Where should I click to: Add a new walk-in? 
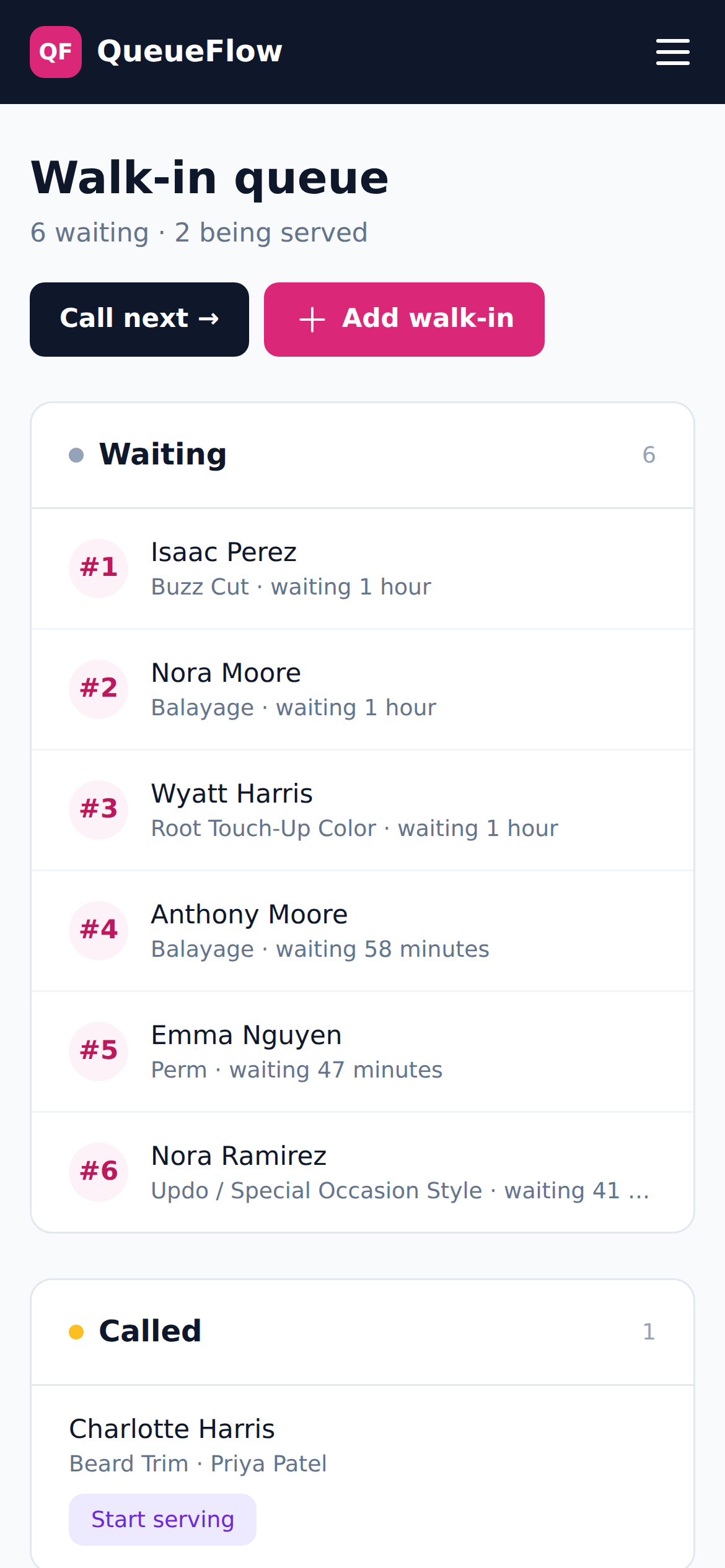coord(404,320)
